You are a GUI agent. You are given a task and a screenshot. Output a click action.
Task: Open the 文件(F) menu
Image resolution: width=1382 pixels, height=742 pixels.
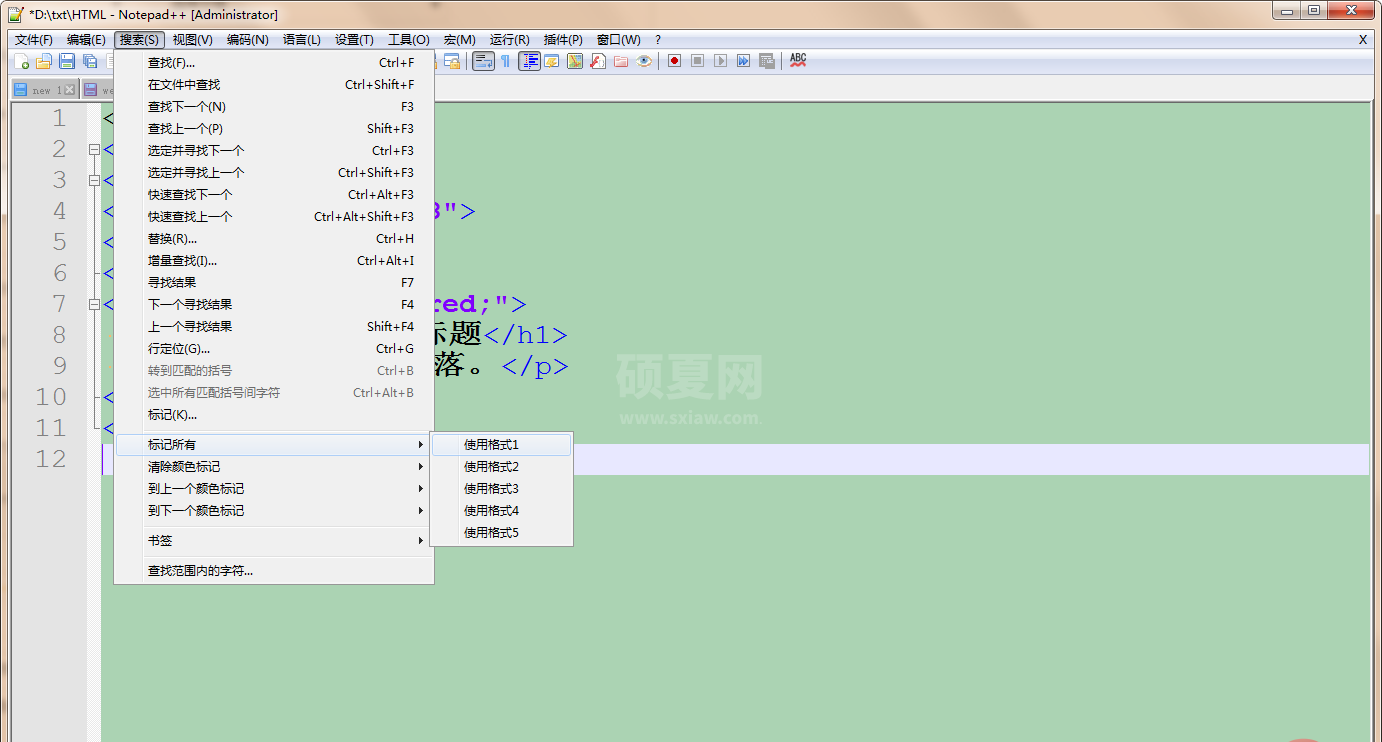[34, 40]
